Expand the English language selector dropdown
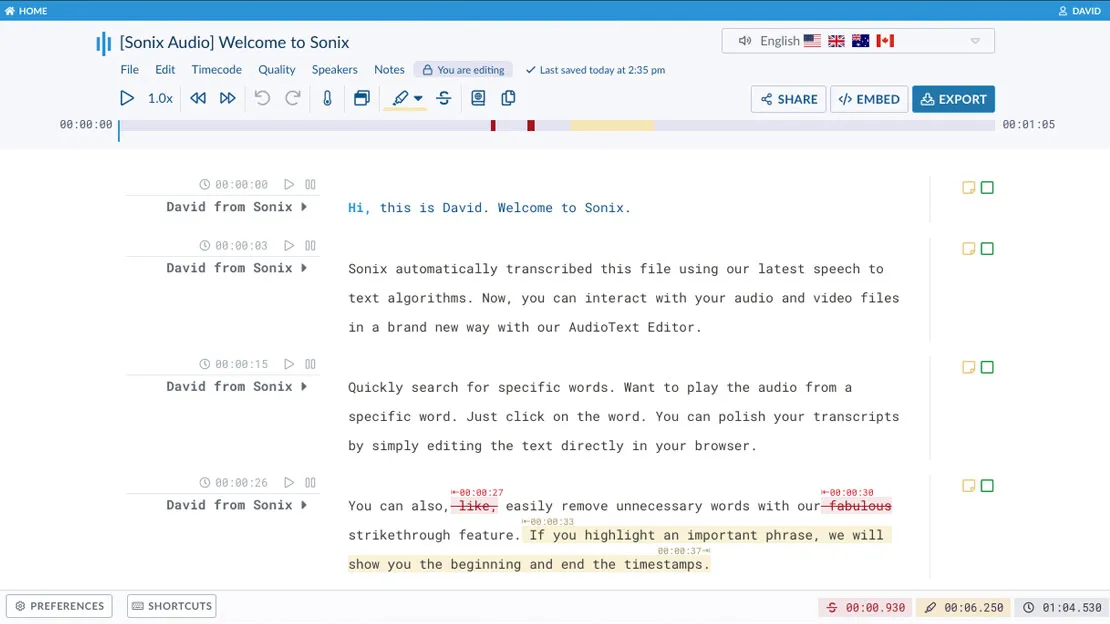The height and width of the screenshot is (624, 1110). [x=974, y=40]
